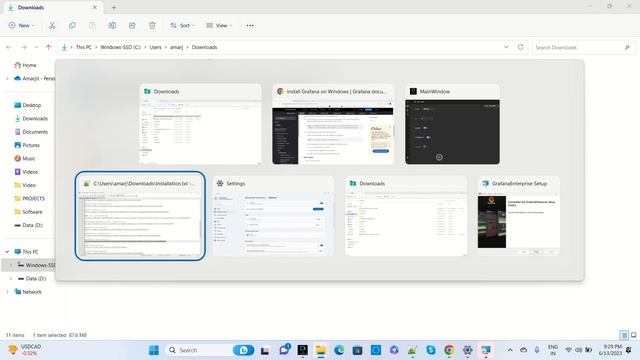Click the Delete trash icon in toolbar
Screen dimensions: 640x360
152,25
